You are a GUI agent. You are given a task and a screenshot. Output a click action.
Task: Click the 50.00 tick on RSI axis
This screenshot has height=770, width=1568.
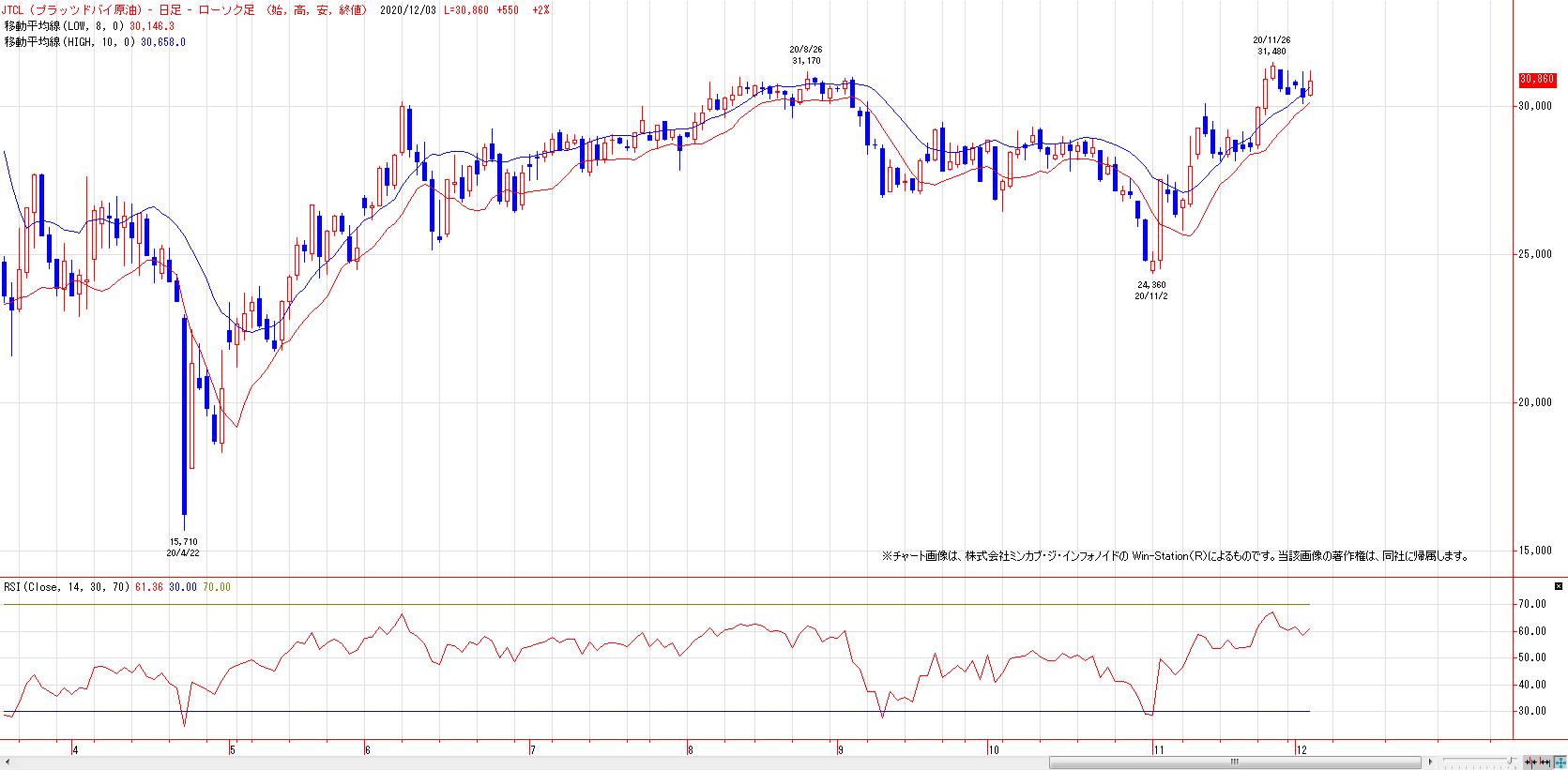pyautogui.click(x=1534, y=657)
